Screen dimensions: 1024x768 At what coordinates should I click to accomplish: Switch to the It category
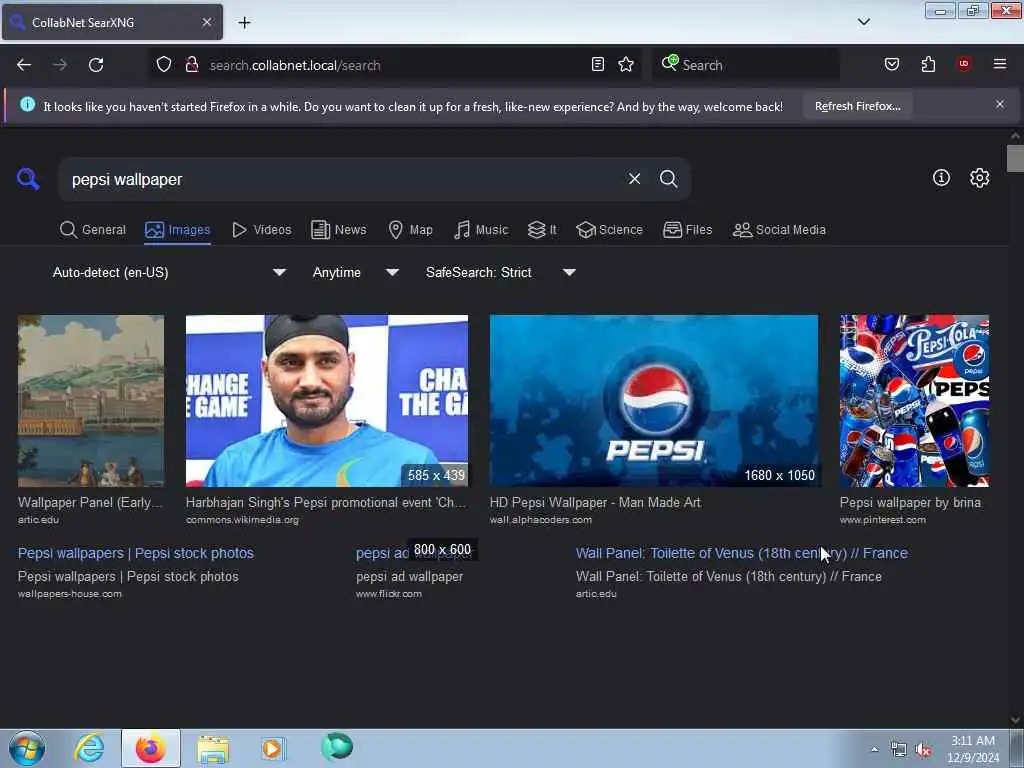[543, 230]
